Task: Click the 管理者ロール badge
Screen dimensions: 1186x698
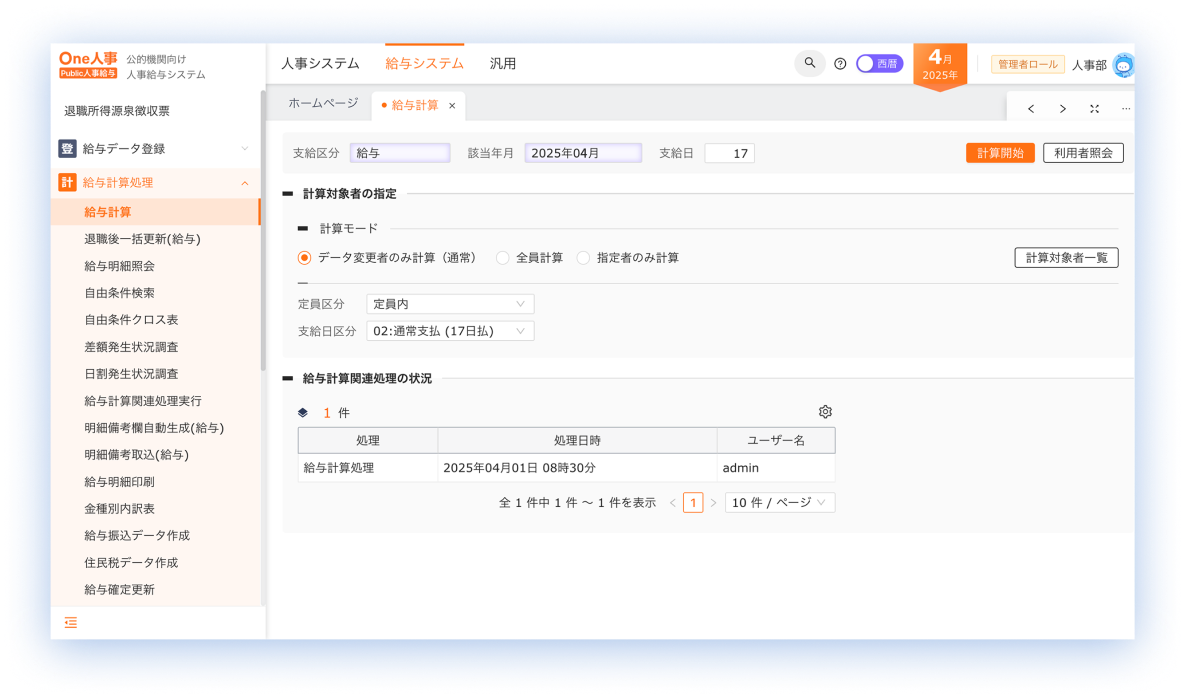Action: (x=1028, y=65)
